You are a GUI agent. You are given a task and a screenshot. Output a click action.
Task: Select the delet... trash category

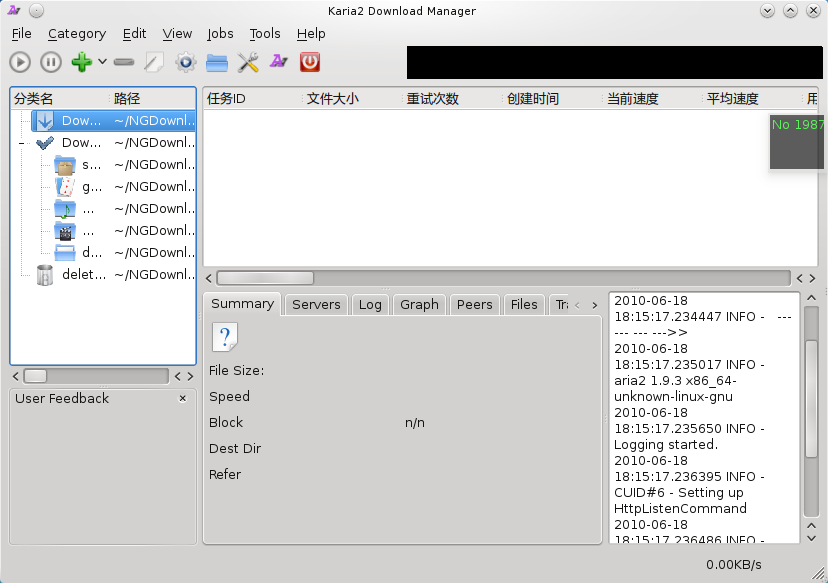point(113,275)
